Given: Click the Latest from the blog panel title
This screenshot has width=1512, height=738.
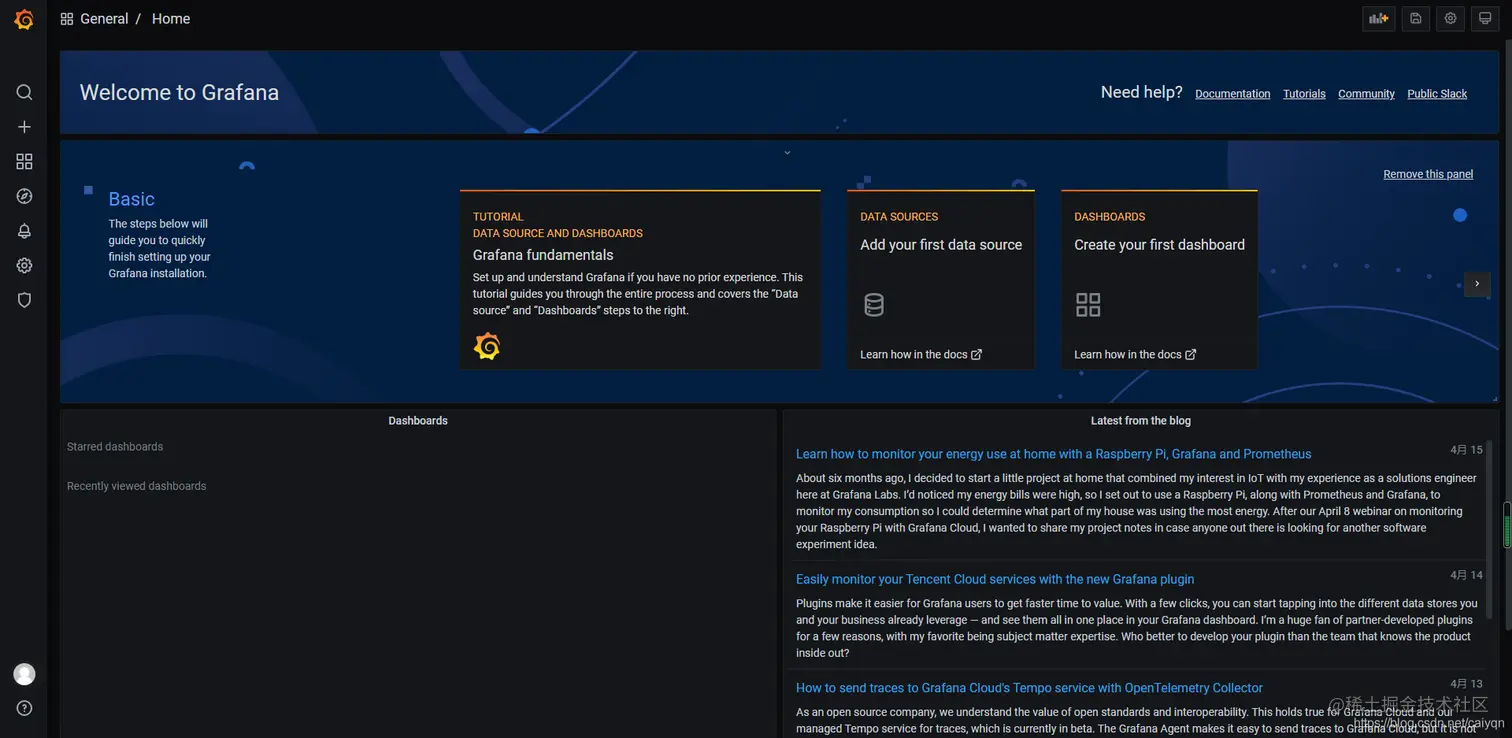Looking at the screenshot, I should 1141,421.
